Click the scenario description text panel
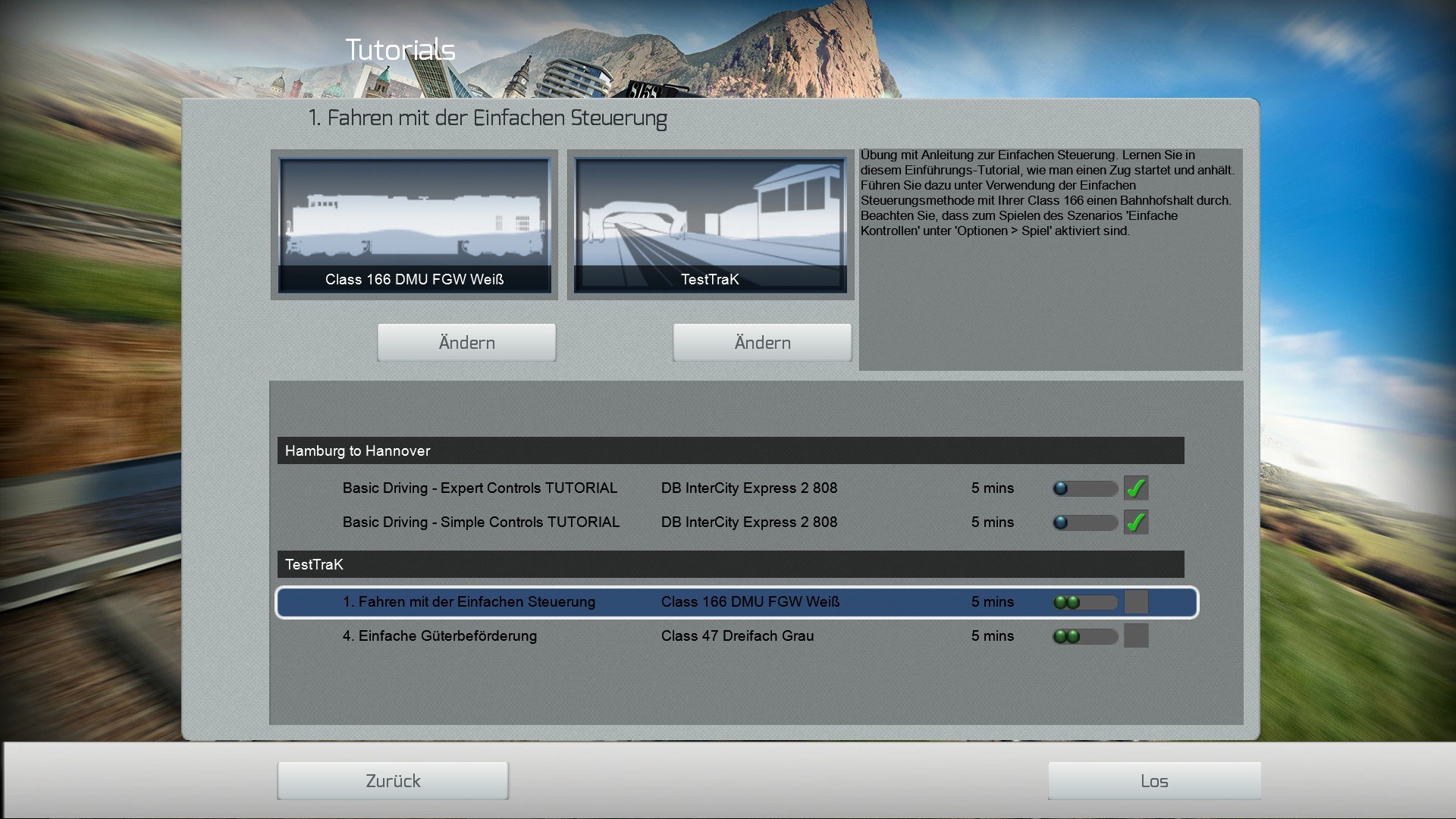 pyautogui.click(x=1050, y=258)
